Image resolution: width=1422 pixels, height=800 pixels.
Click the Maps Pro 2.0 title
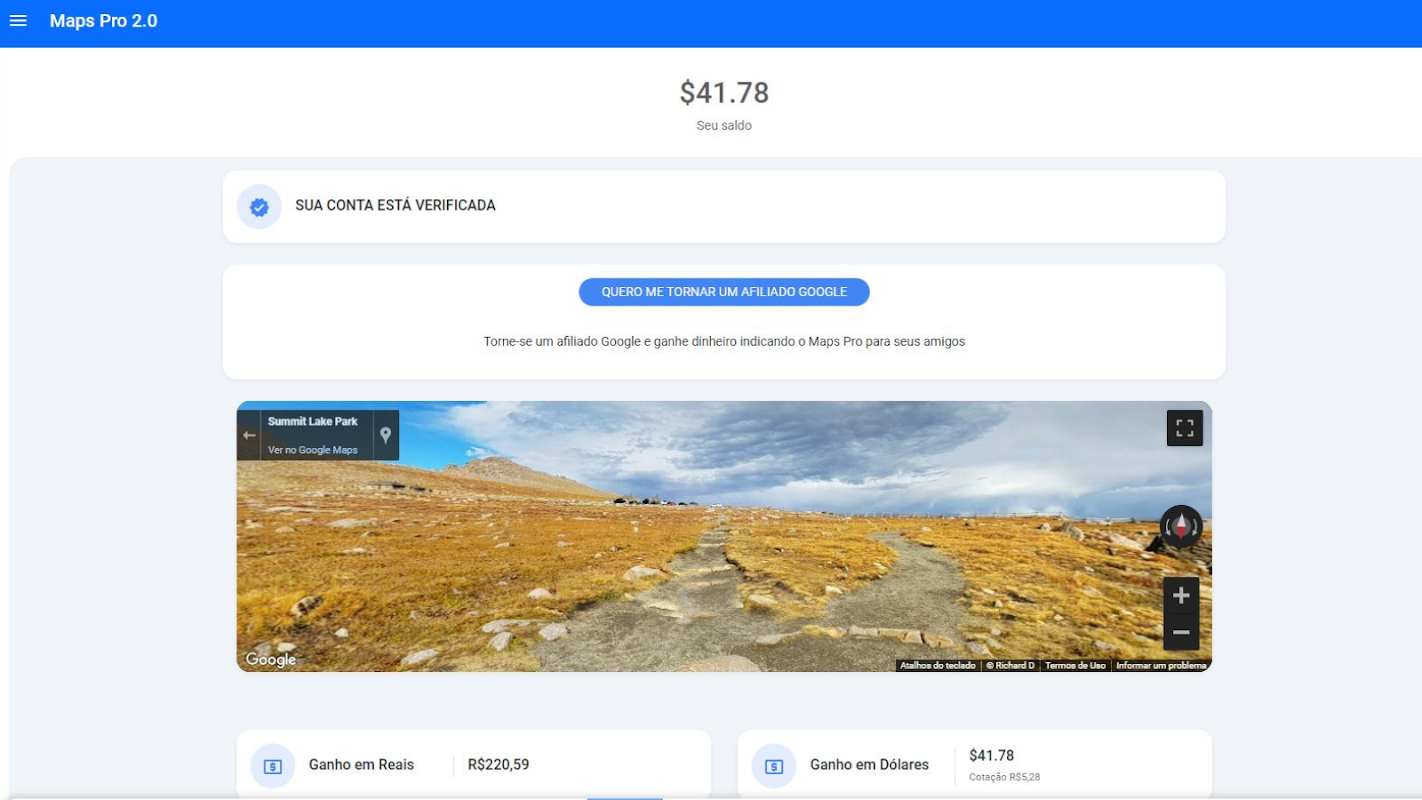click(x=104, y=21)
